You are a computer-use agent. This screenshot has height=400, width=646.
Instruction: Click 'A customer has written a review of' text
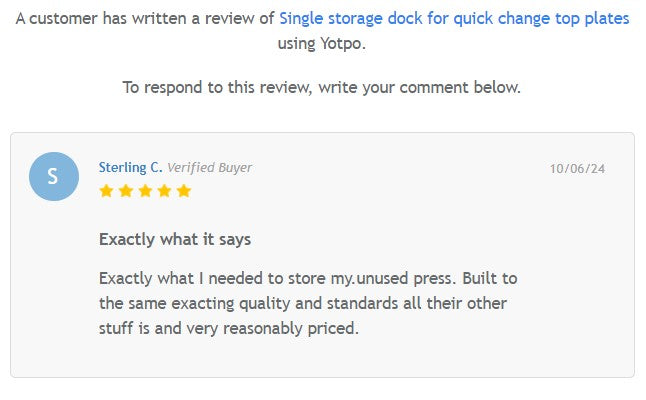145,19
